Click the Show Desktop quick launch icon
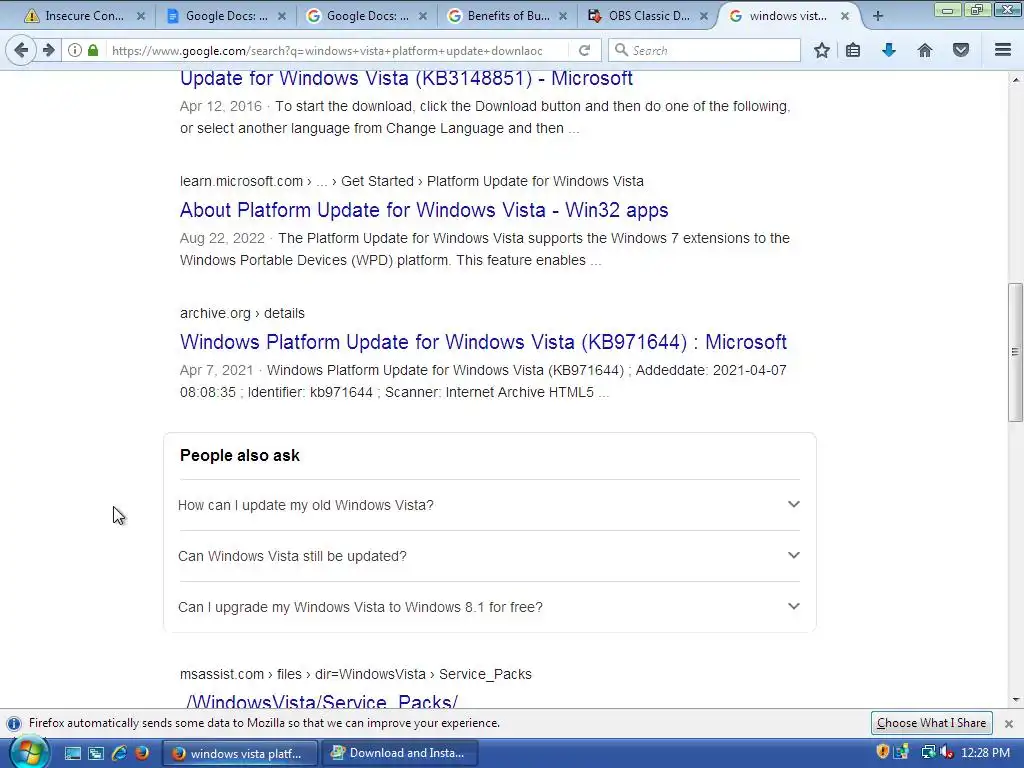 point(72,753)
